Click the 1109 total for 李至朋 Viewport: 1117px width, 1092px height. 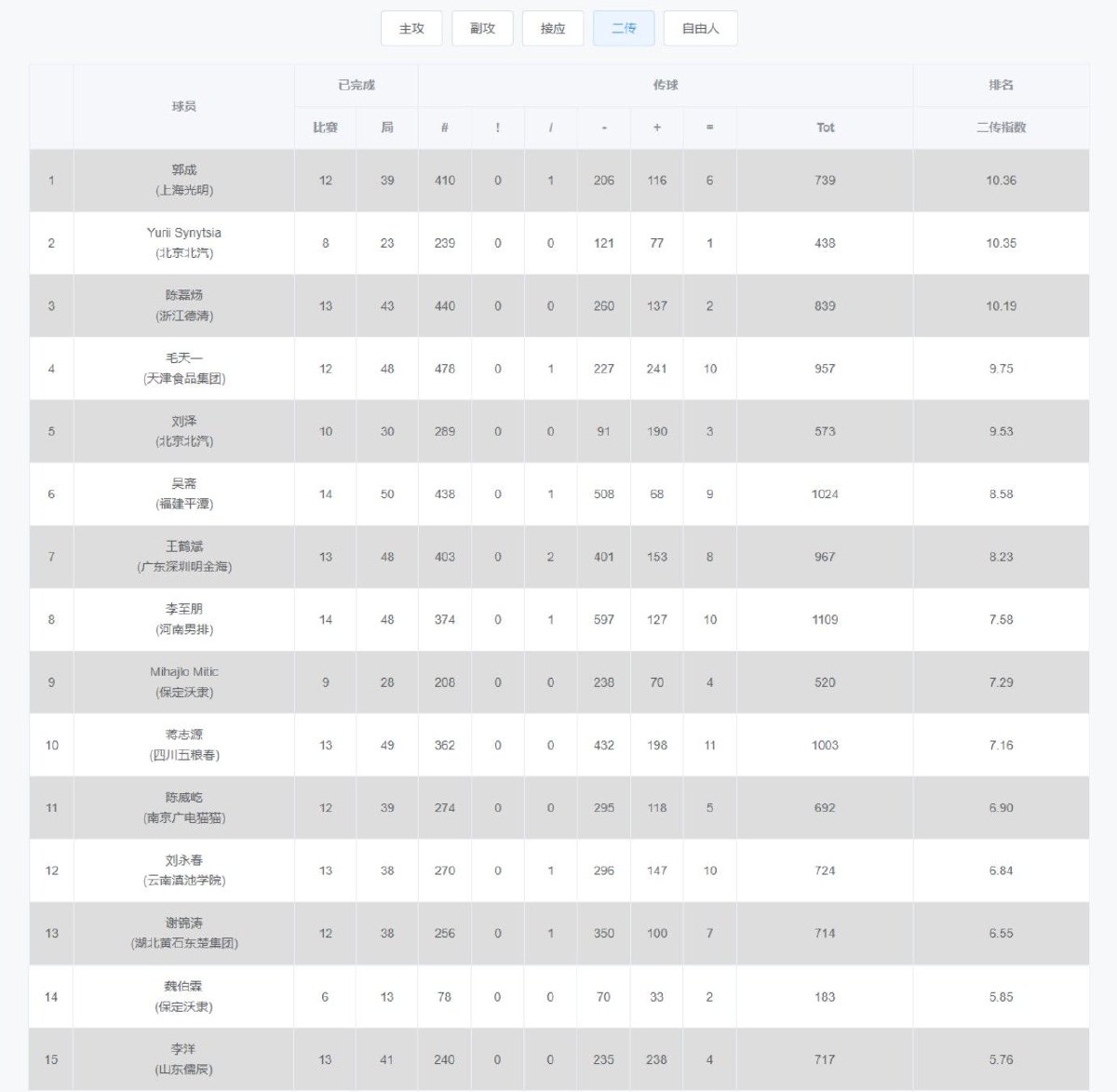pyautogui.click(x=825, y=619)
